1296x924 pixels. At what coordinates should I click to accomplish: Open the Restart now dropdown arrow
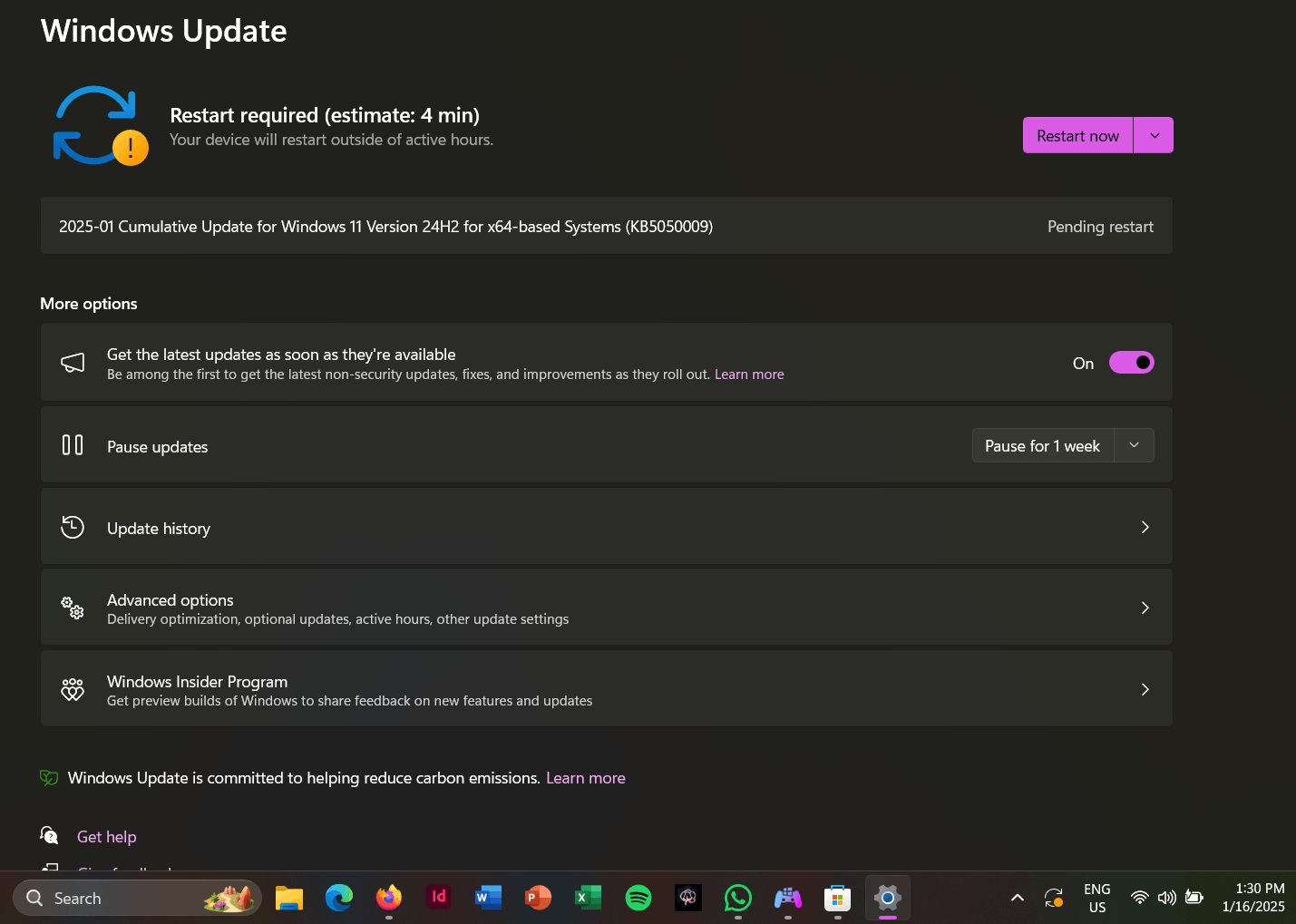tap(1154, 135)
